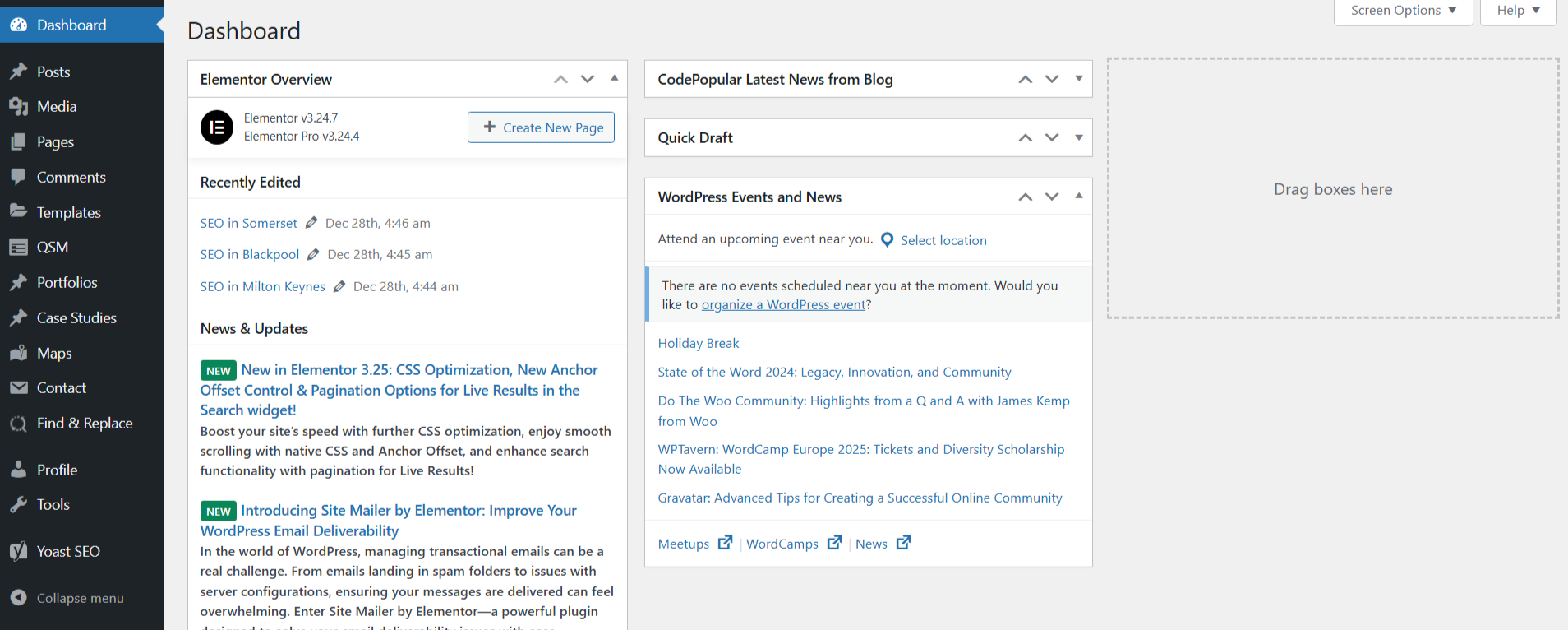Screen dimensions: 1568x630
Task: Follow the organize a WordPress event link
Action: coord(783,304)
